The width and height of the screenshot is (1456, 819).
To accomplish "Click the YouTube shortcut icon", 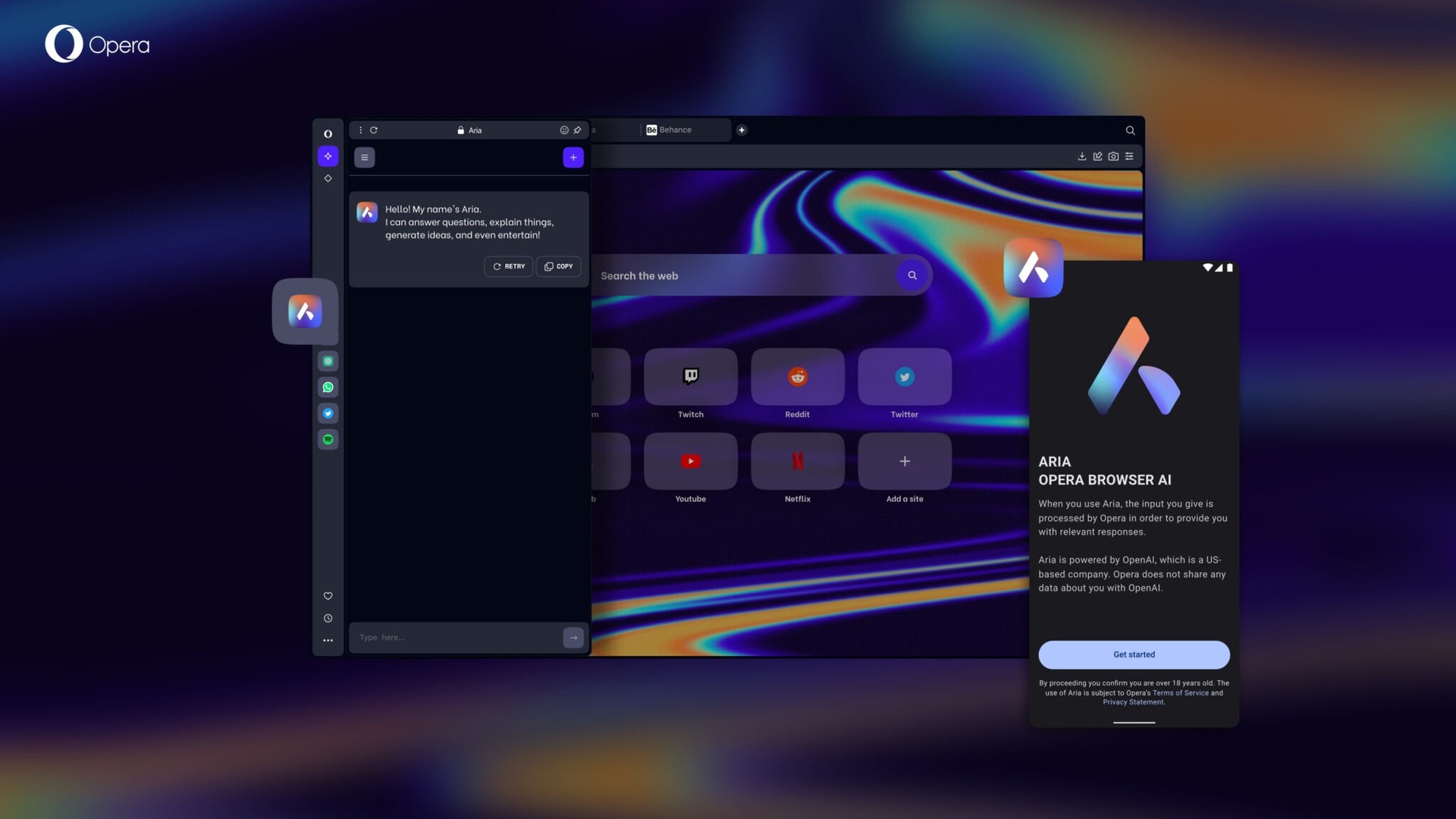I will (x=690, y=460).
